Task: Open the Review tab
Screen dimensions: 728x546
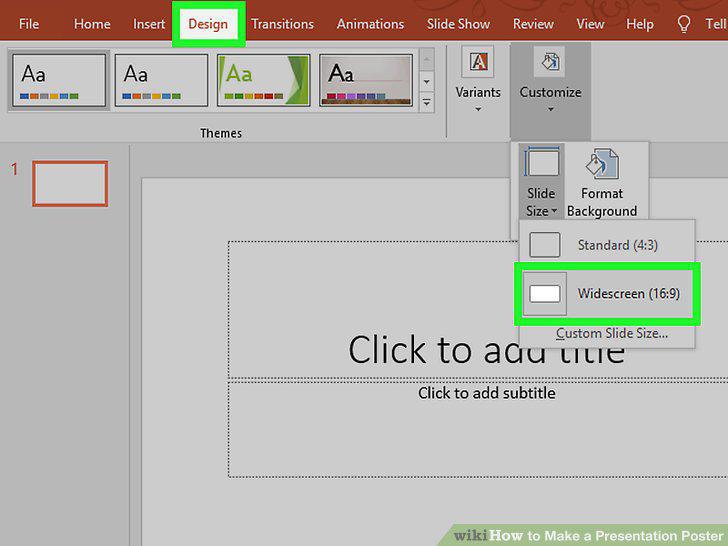Action: point(533,24)
